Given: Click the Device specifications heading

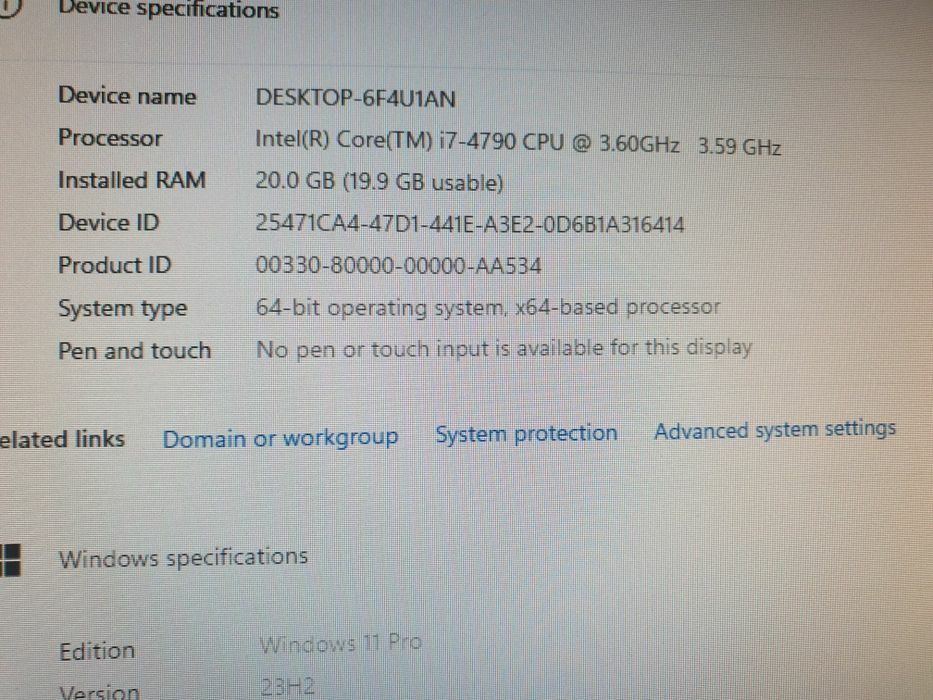Looking at the screenshot, I should click(168, 10).
